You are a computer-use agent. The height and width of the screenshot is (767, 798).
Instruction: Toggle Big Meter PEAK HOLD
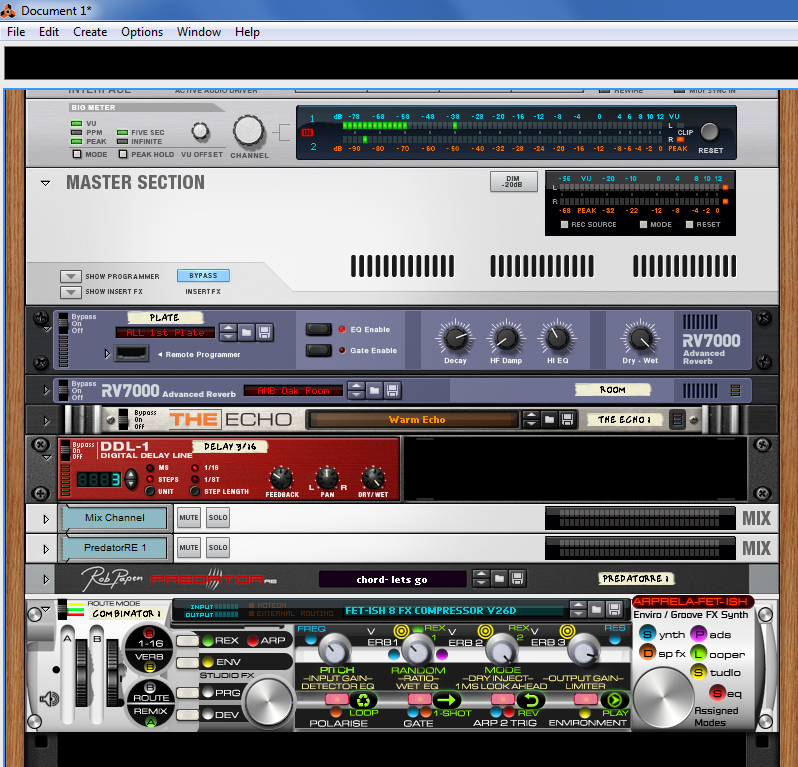pyautogui.click(x=123, y=154)
